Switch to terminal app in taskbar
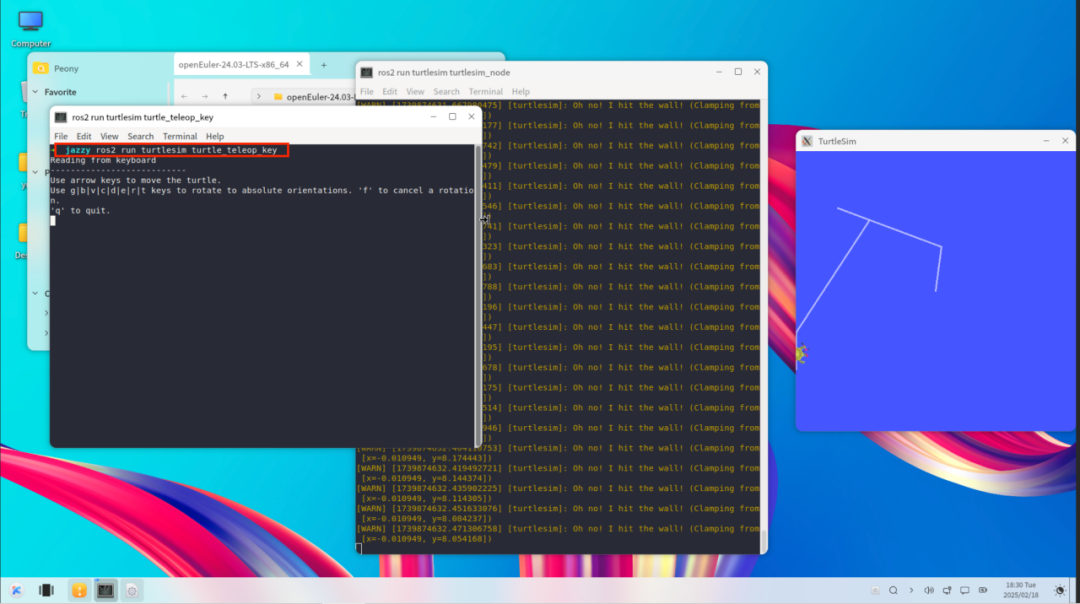The width and height of the screenshot is (1080, 604). (x=105, y=590)
